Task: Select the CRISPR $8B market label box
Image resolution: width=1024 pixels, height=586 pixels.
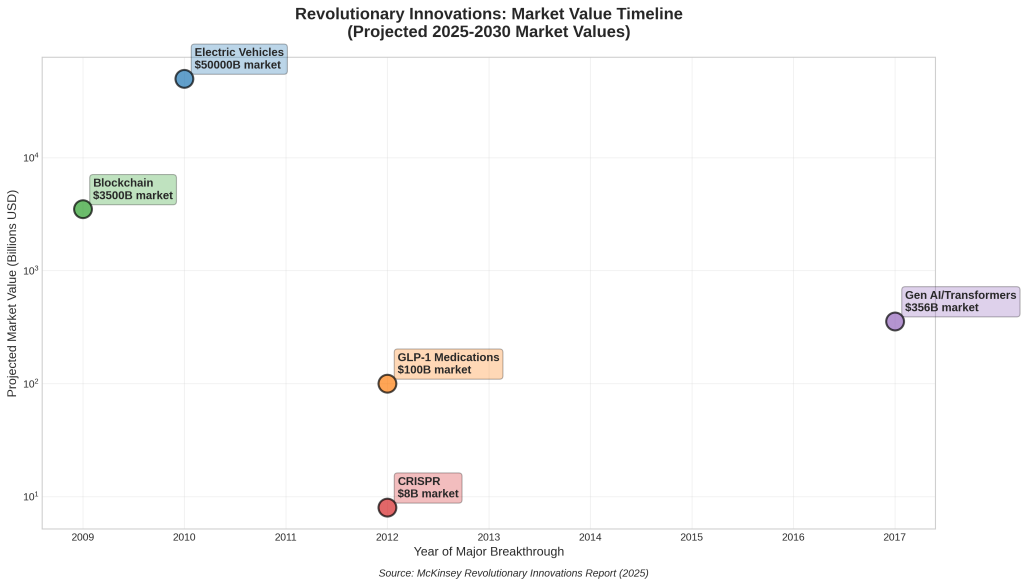Action: (x=428, y=488)
